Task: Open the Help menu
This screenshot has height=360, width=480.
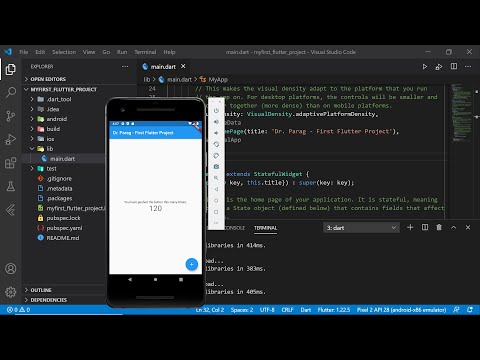Action: tap(169, 52)
